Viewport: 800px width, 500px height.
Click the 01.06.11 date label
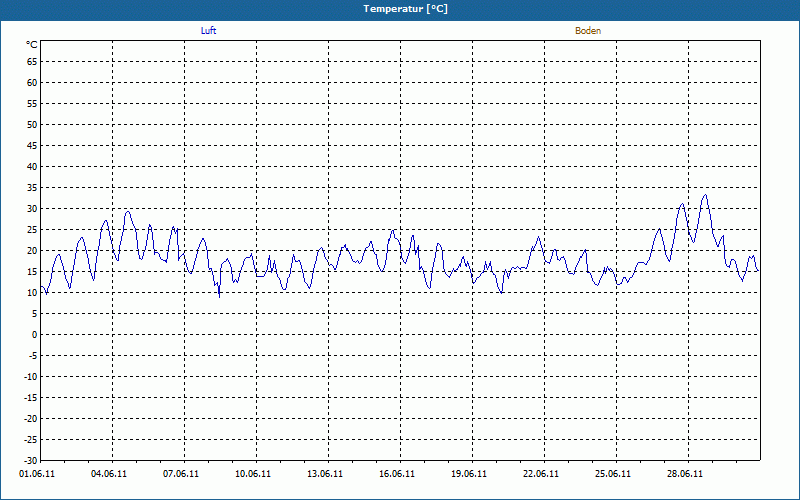coord(37,474)
